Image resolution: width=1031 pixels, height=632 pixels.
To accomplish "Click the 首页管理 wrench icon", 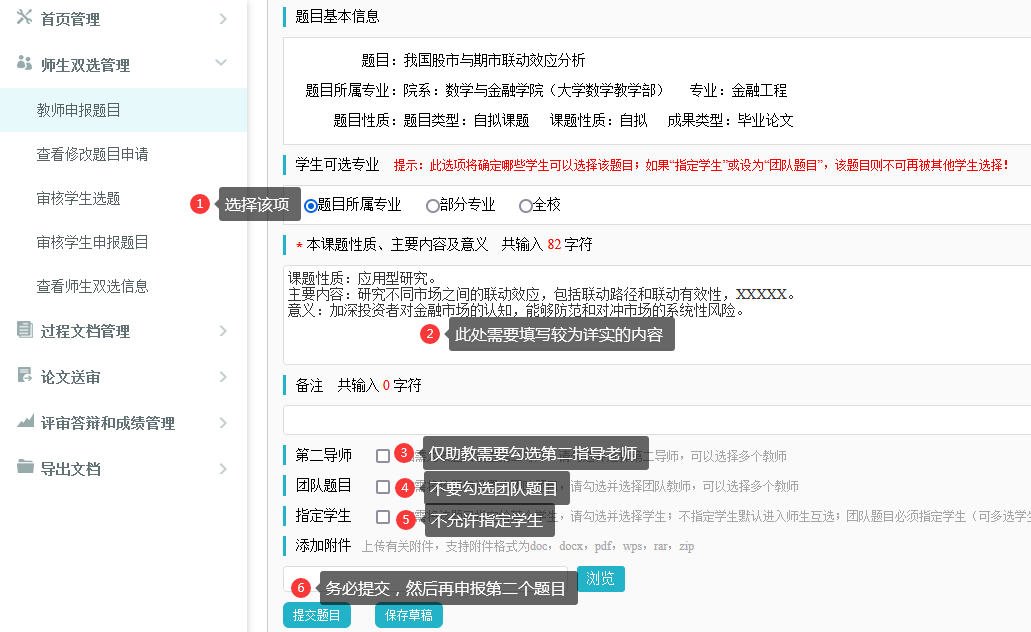I will tap(25, 19).
